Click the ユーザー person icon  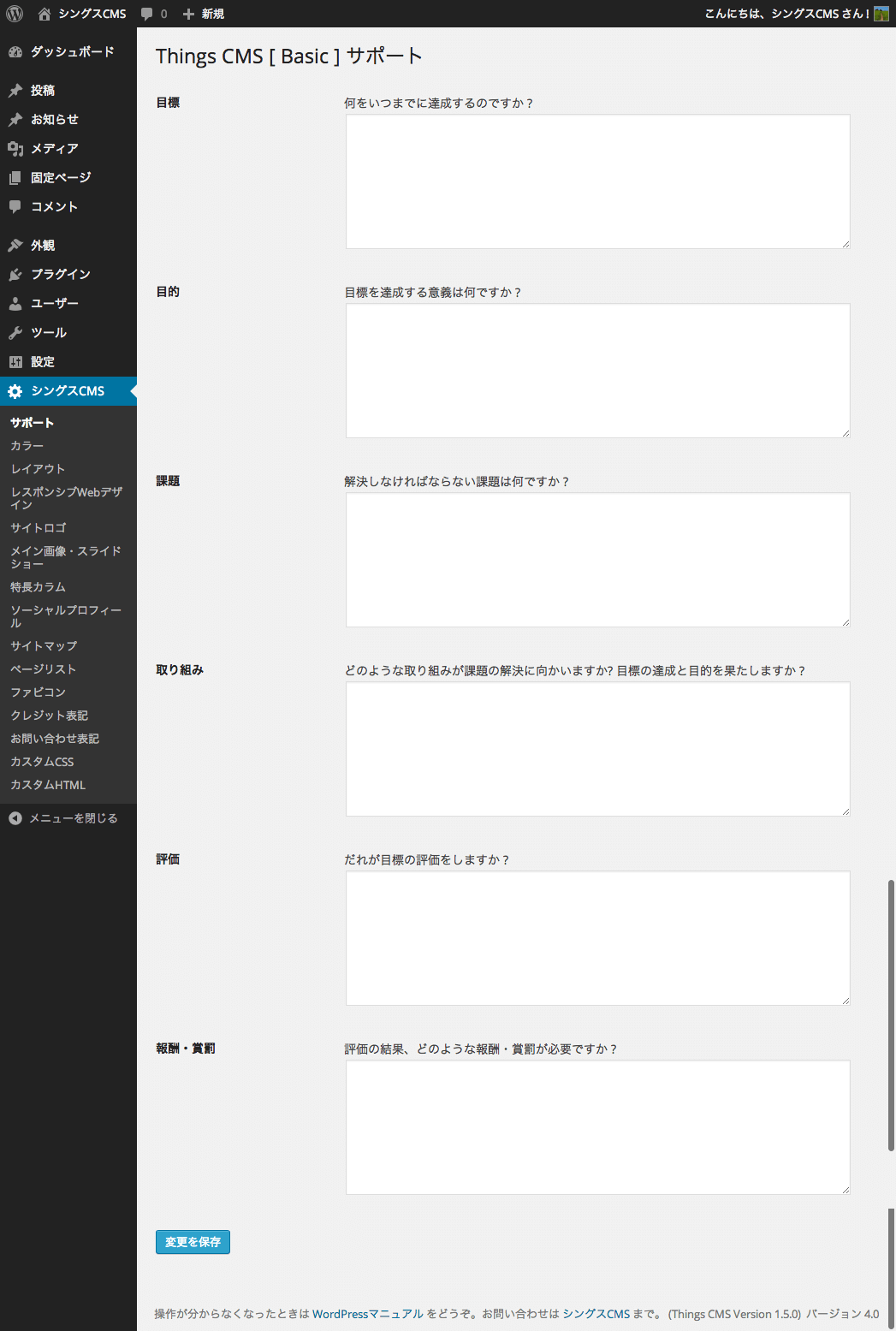15,304
